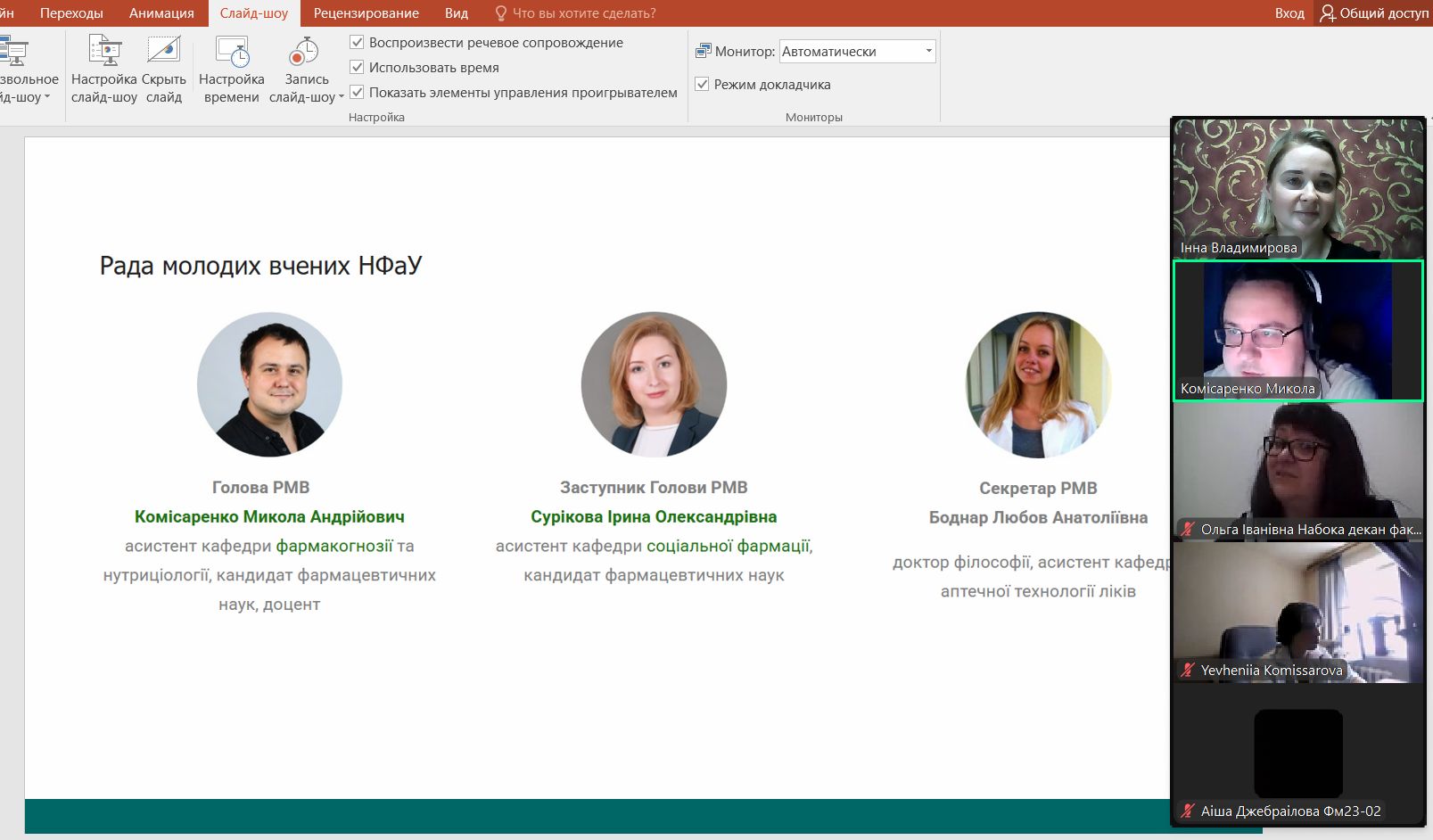Open the Рецензирование tab
1433x840 pixels.
366,13
